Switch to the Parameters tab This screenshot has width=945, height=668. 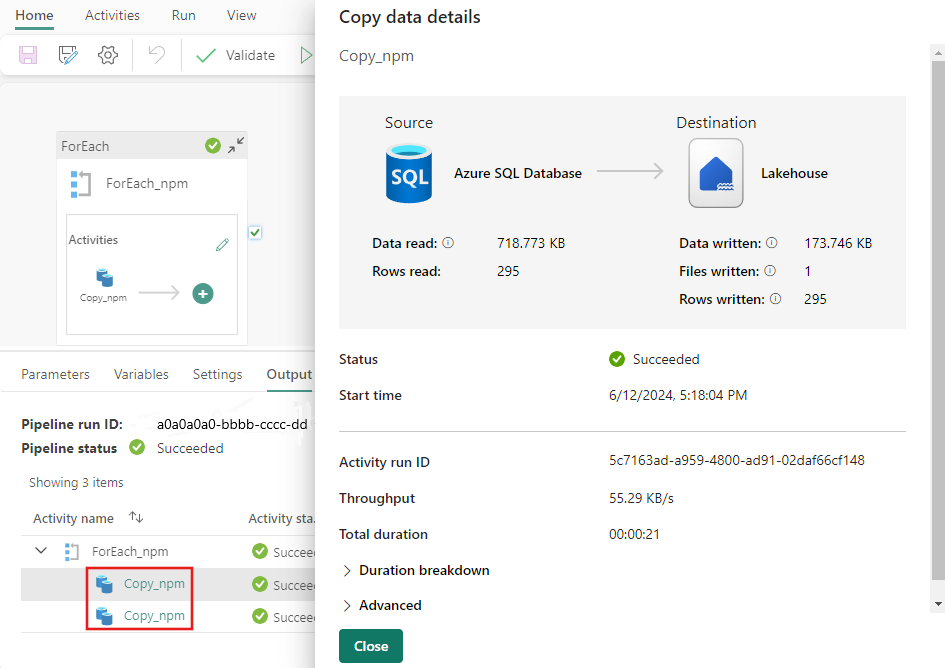click(55, 373)
